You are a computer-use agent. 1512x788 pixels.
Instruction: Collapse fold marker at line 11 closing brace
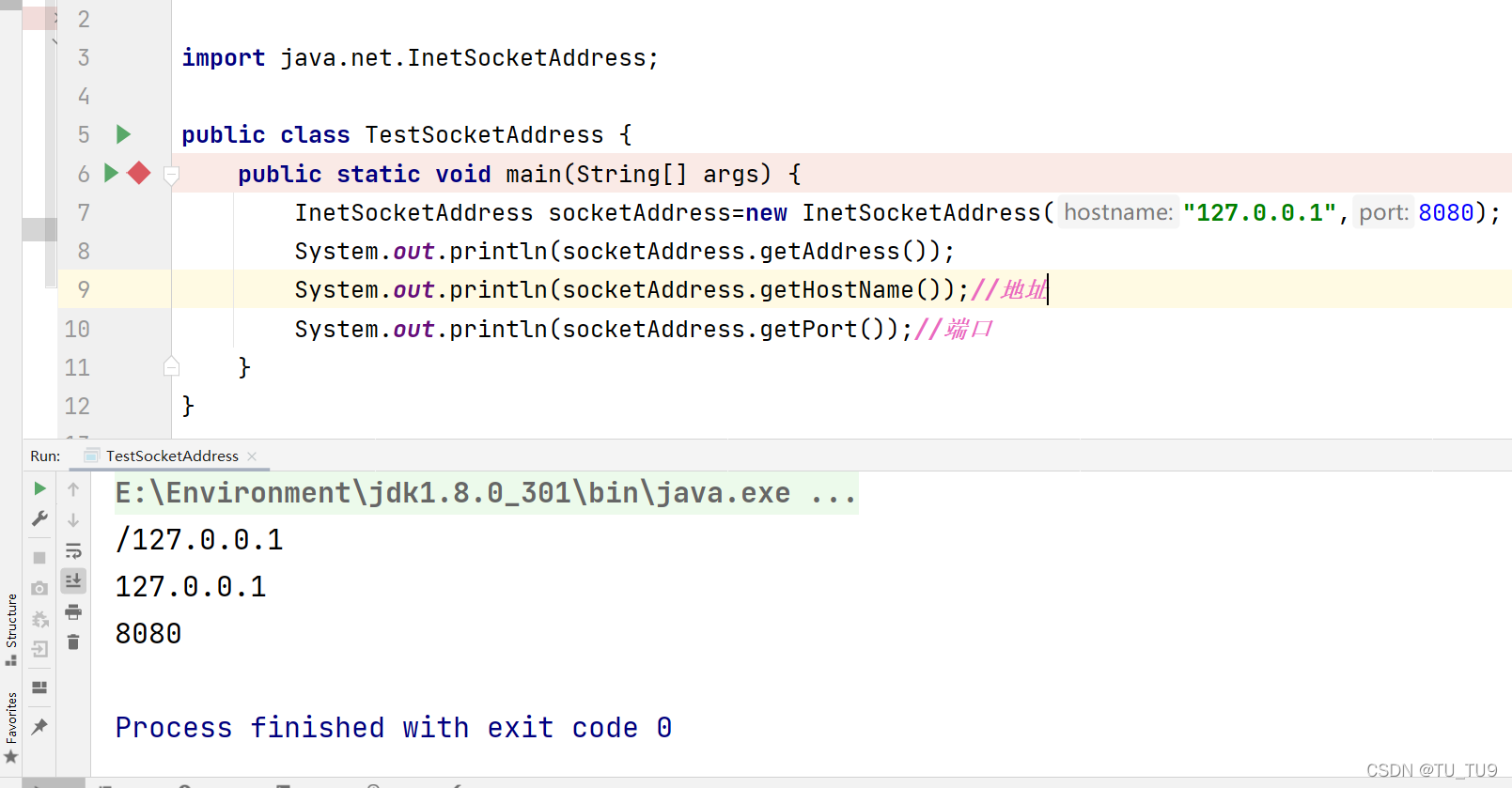pyautogui.click(x=171, y=367)
